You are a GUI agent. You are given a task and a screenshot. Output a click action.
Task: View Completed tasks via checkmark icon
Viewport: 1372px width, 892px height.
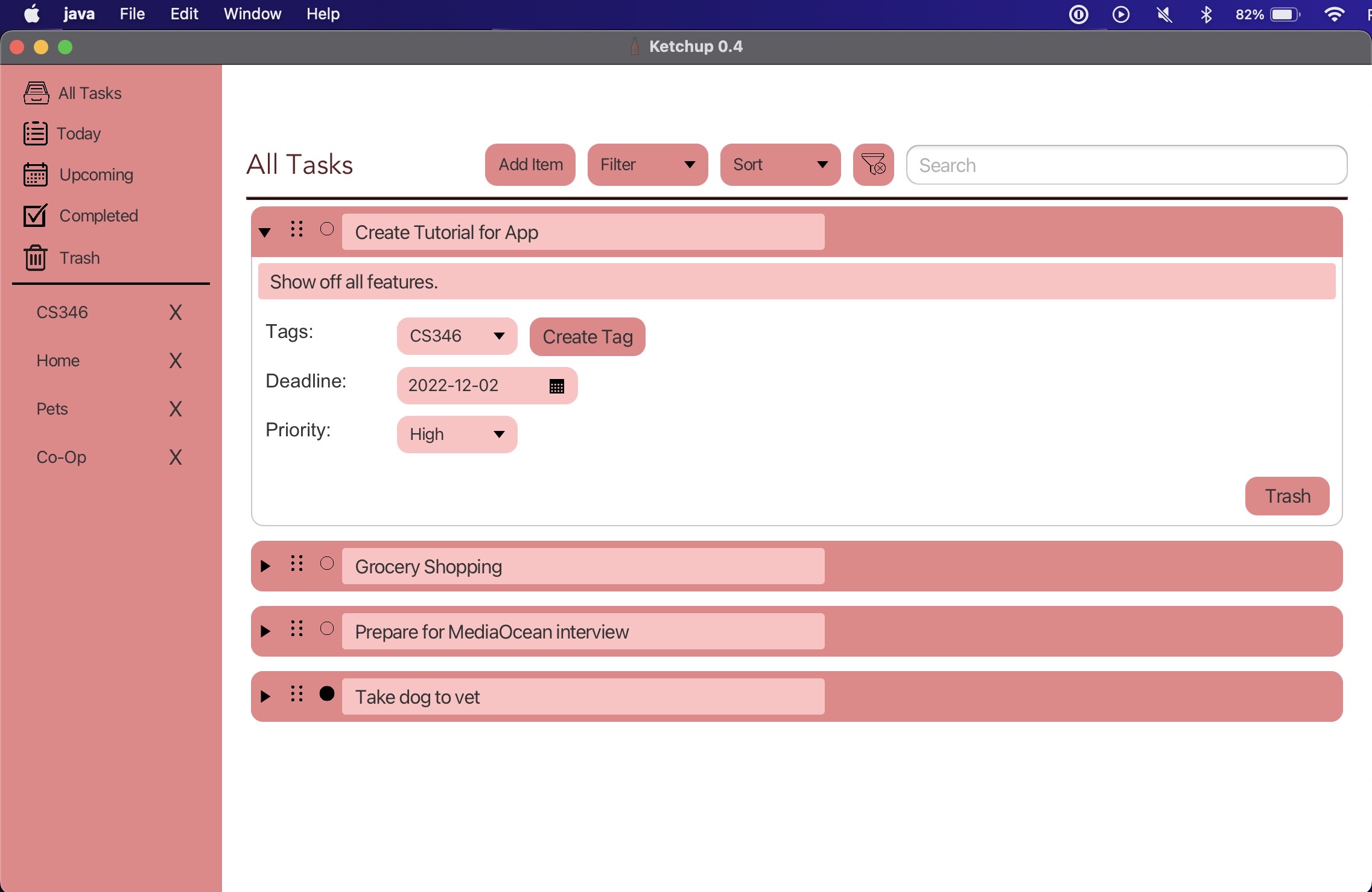click(x=36, y=215)
